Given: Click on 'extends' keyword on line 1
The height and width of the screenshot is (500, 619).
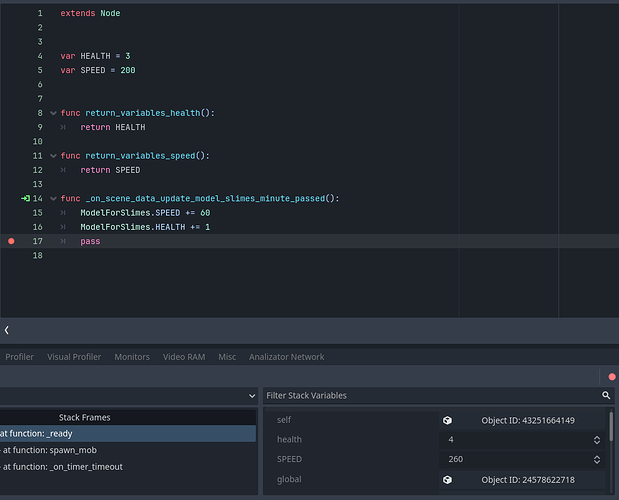Looking at the screenshot, I should [x=78, y=13].
